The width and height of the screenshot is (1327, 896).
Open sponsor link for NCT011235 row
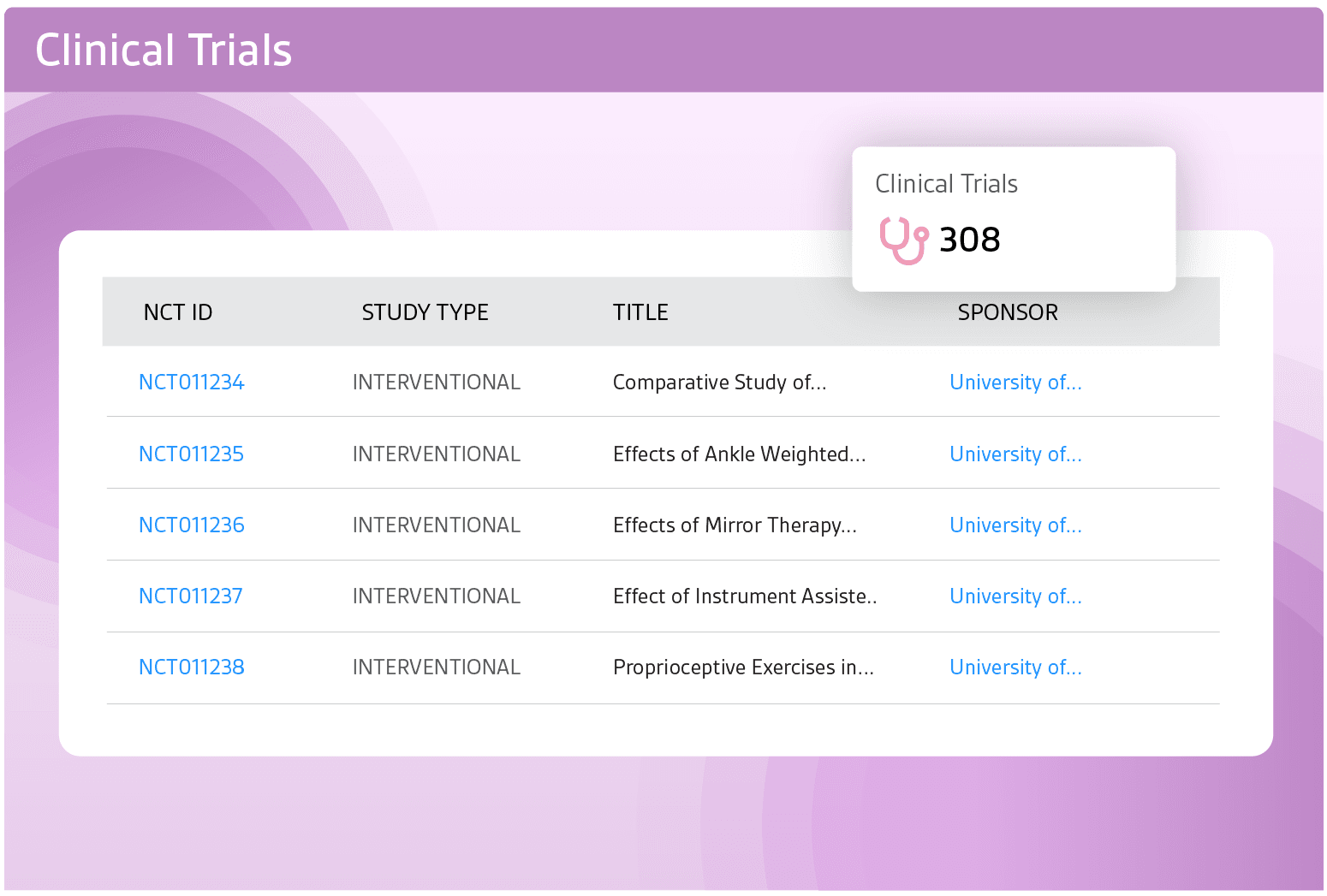1016,454
